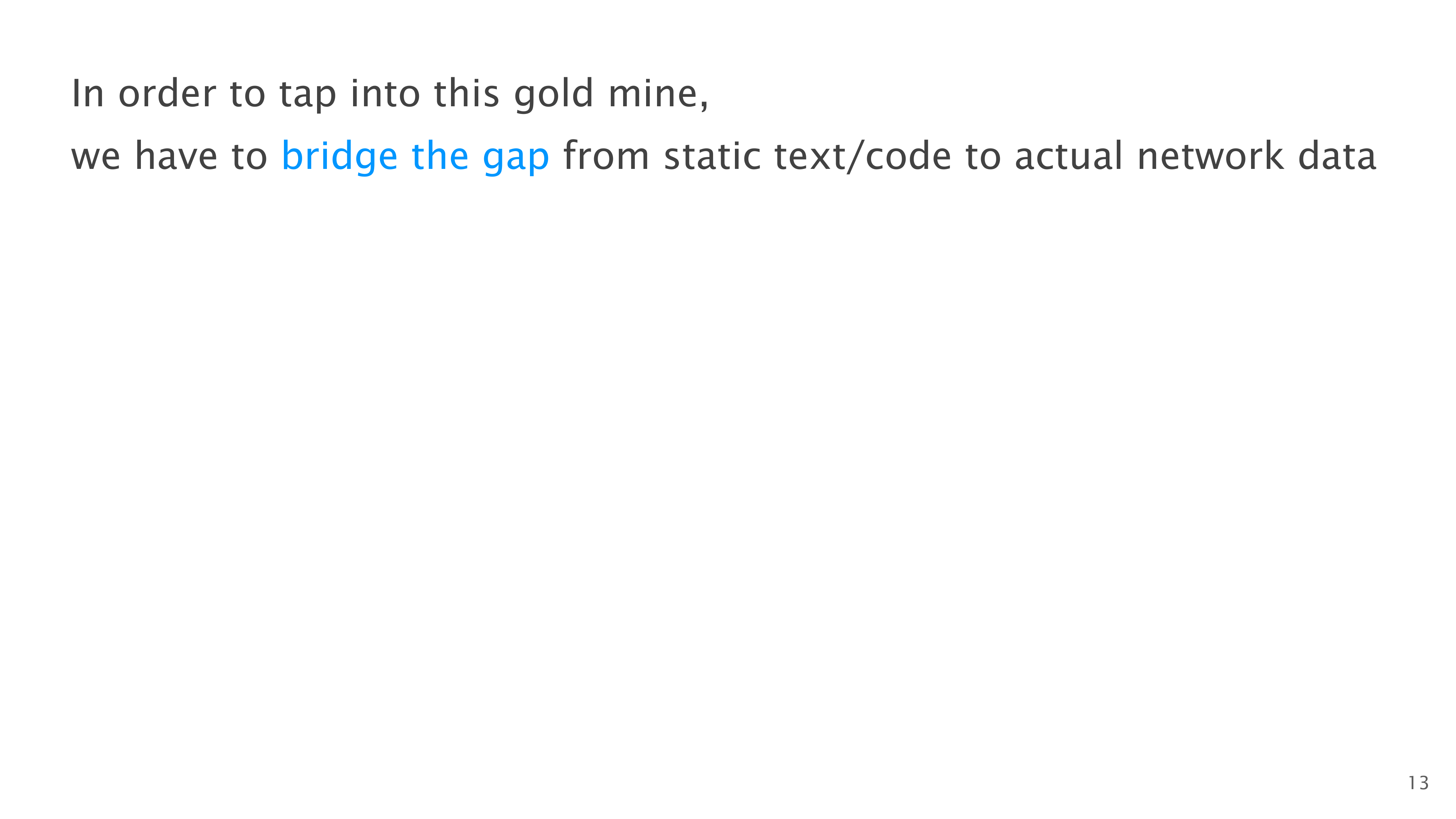The height and width of the screenshot is (819, 1456).
Task: Click the blue word "gap"
Action: click(515, 158)
